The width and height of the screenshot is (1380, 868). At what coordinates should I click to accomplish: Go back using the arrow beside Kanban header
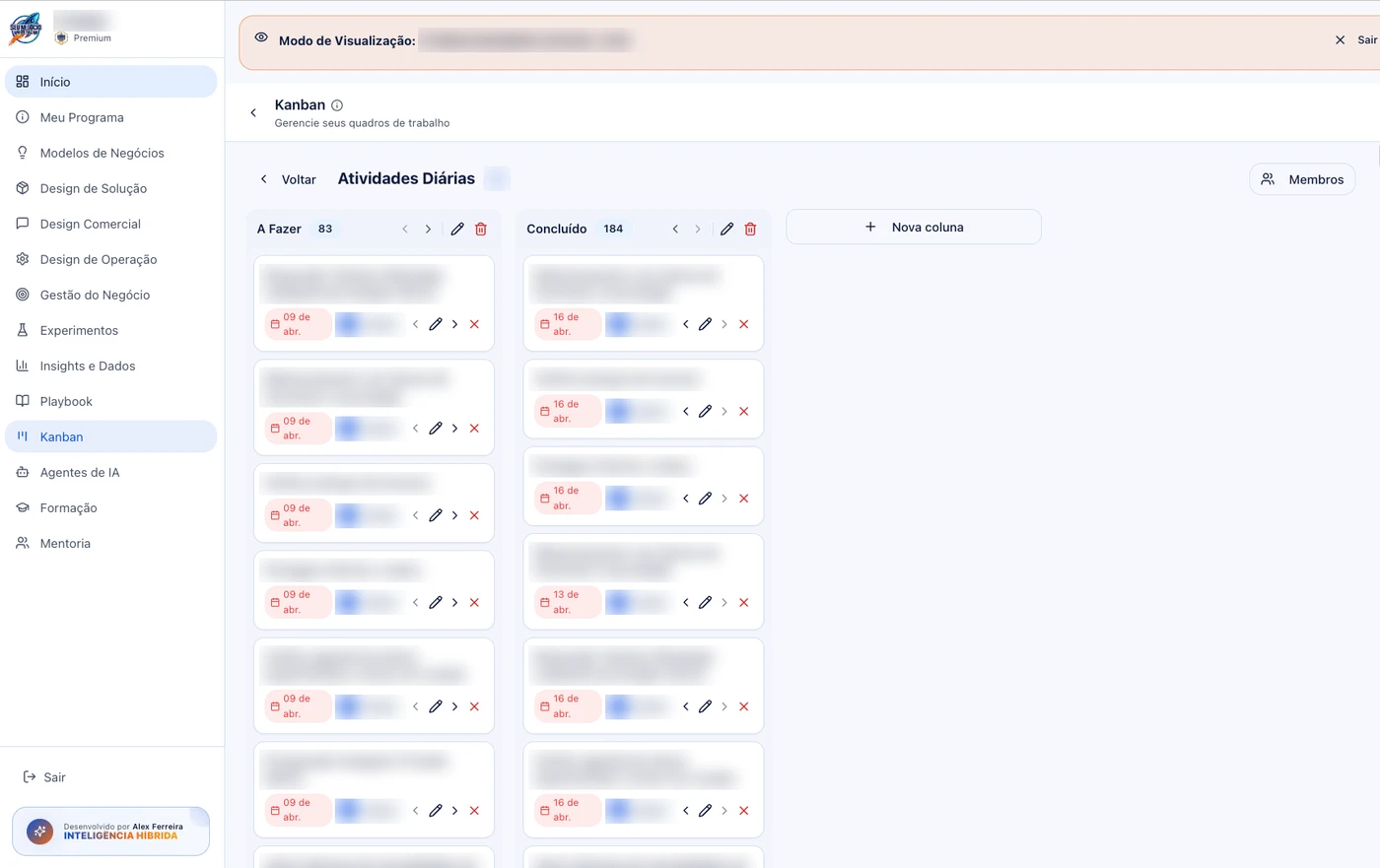[253, 113]
